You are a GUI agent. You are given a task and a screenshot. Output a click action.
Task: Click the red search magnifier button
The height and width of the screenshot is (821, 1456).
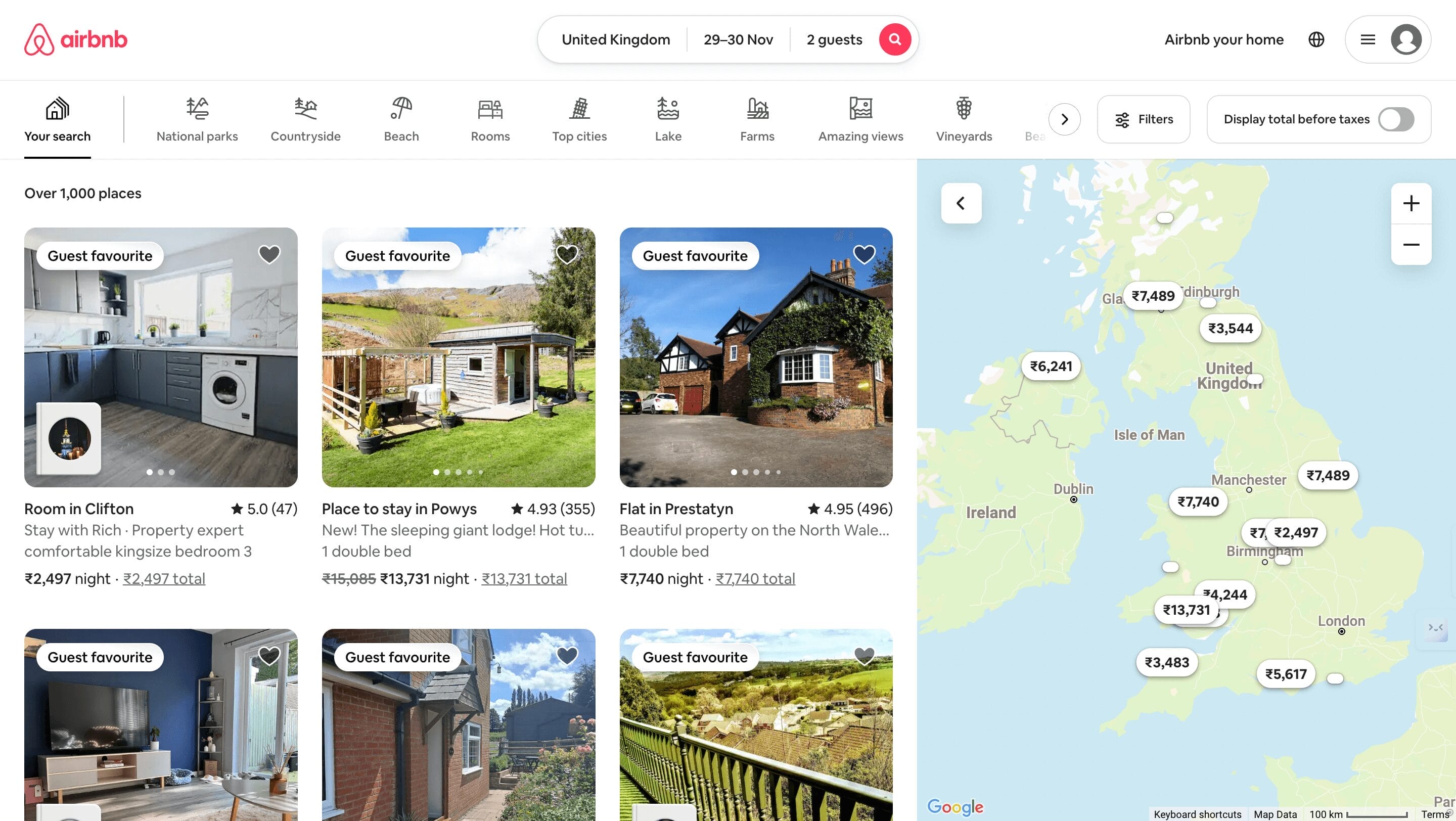tap(894, 39)
